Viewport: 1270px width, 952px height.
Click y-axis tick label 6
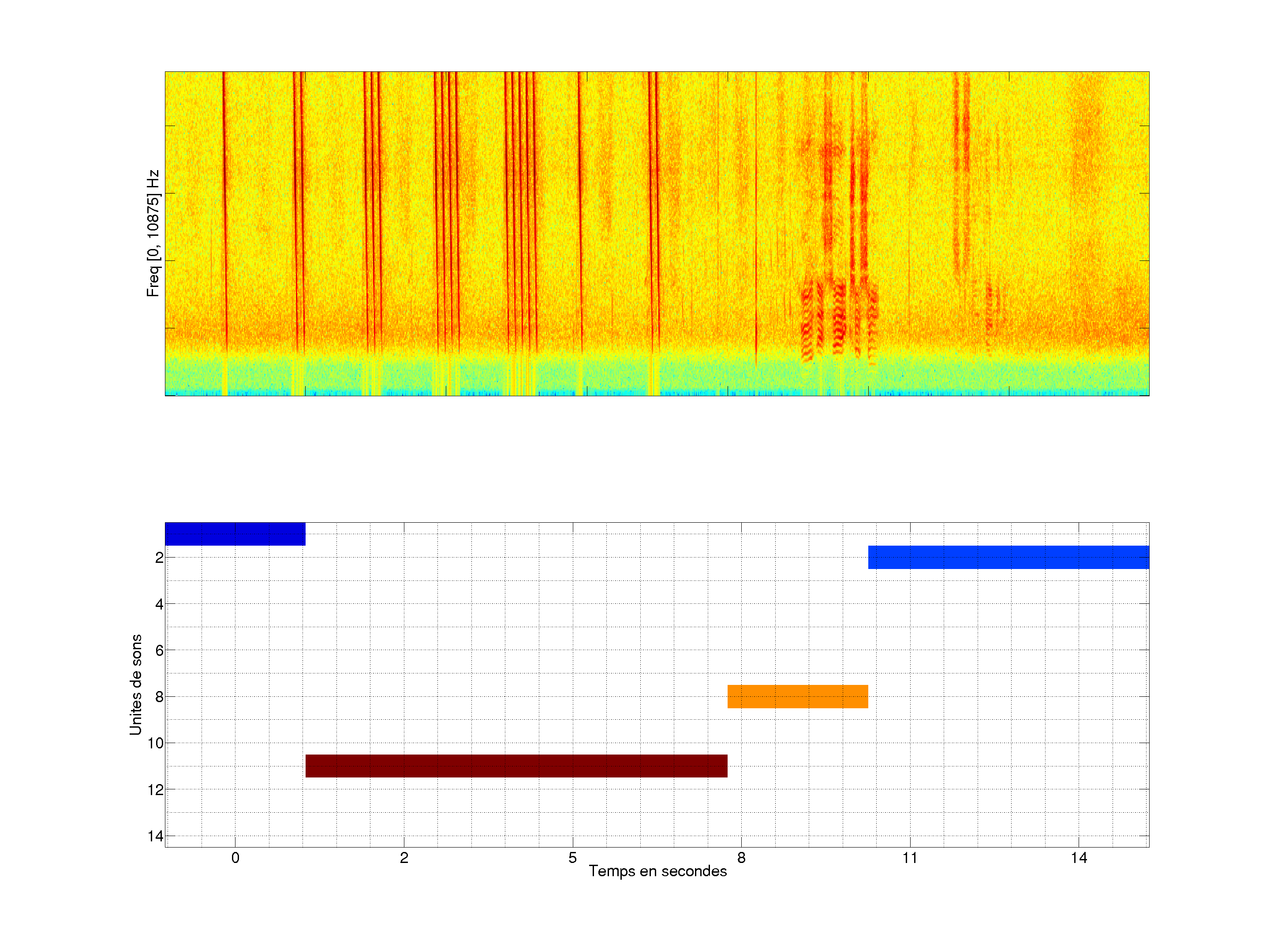click(x=159, y=650)
